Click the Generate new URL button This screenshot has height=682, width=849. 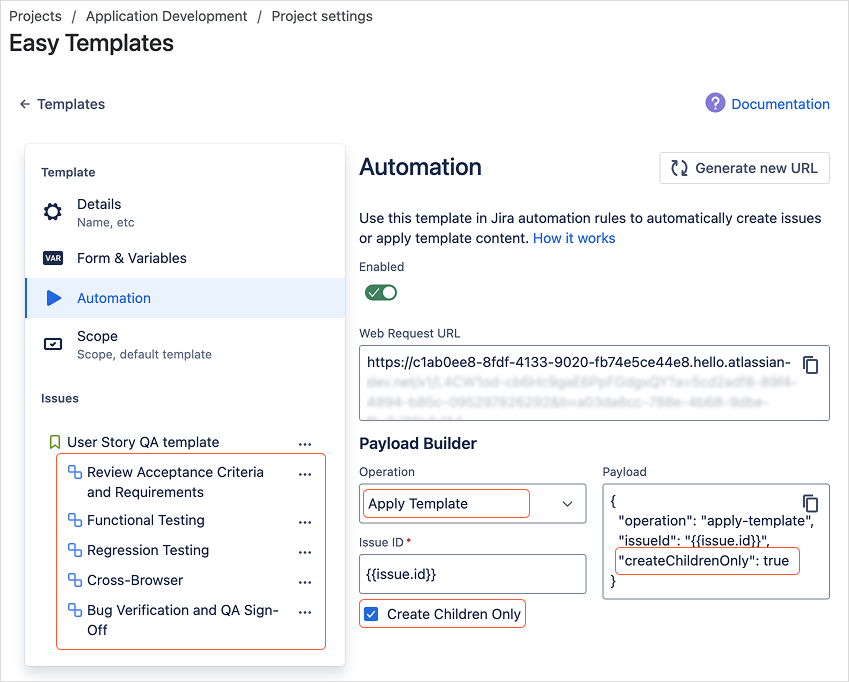[x=744, y=168]
